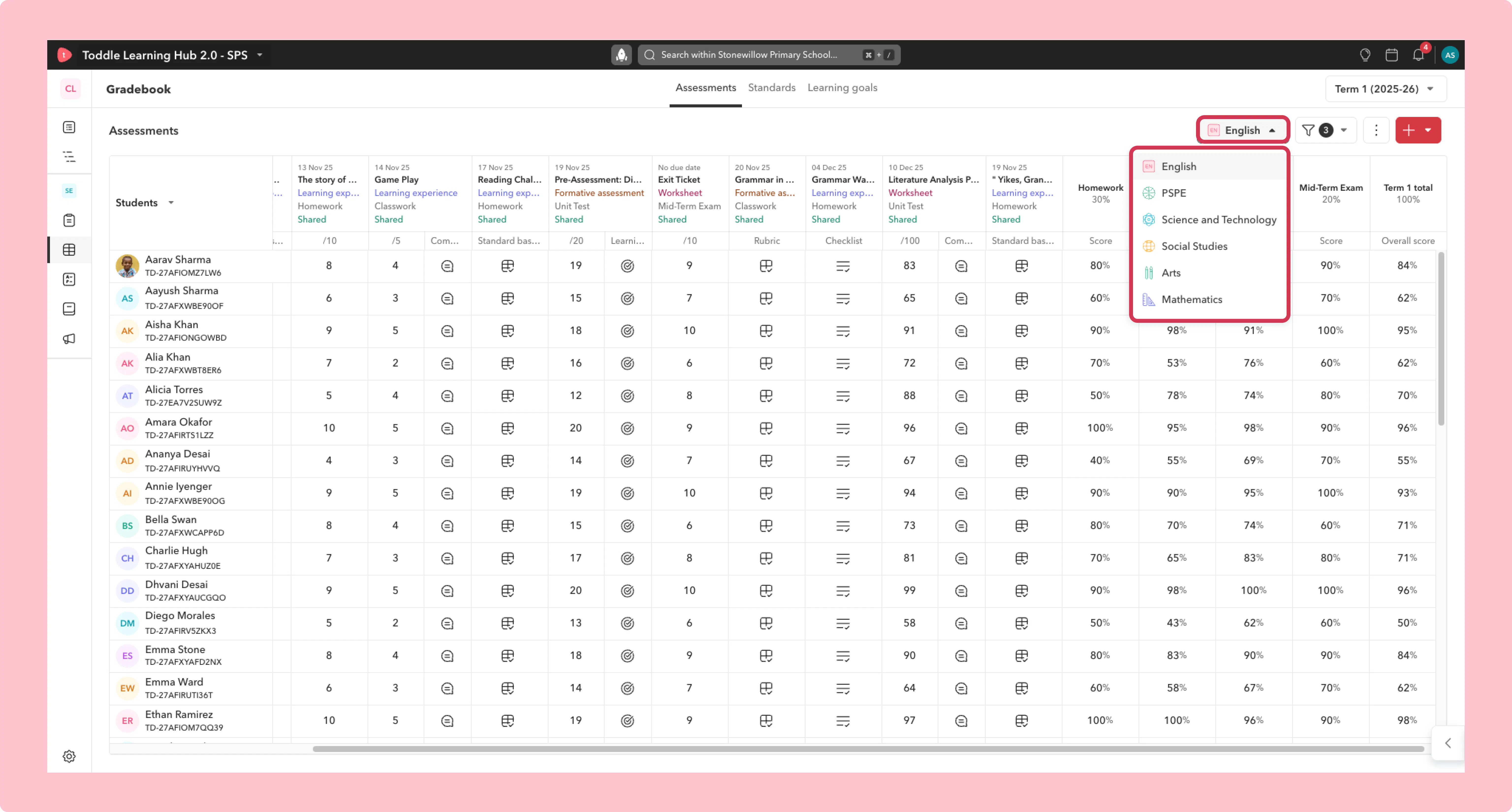Open the three-dot more options menu
This screenshot has height=812, width=1512.
(x=1376, y=130)
